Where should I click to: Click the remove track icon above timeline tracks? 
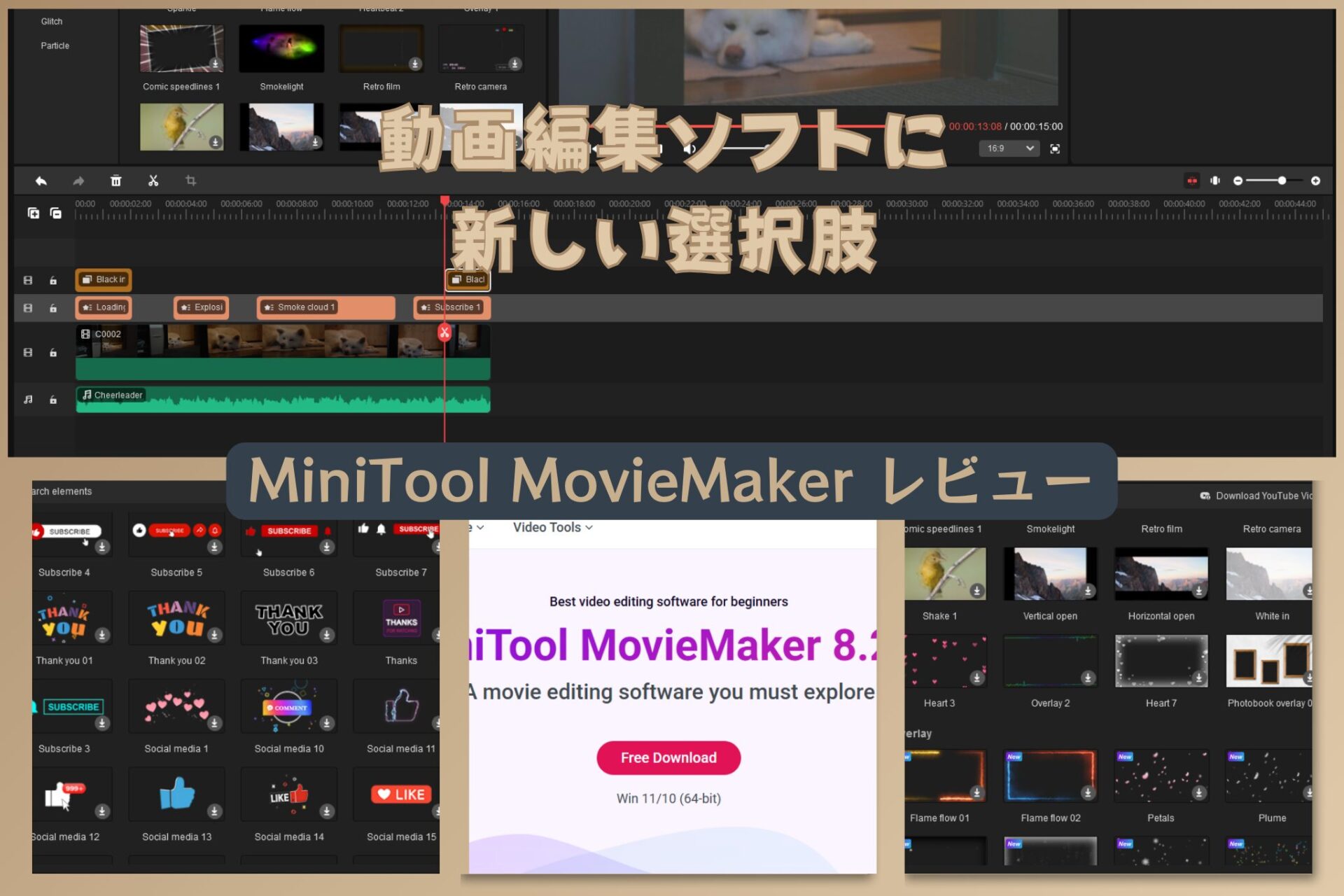(x=56, y=213)
